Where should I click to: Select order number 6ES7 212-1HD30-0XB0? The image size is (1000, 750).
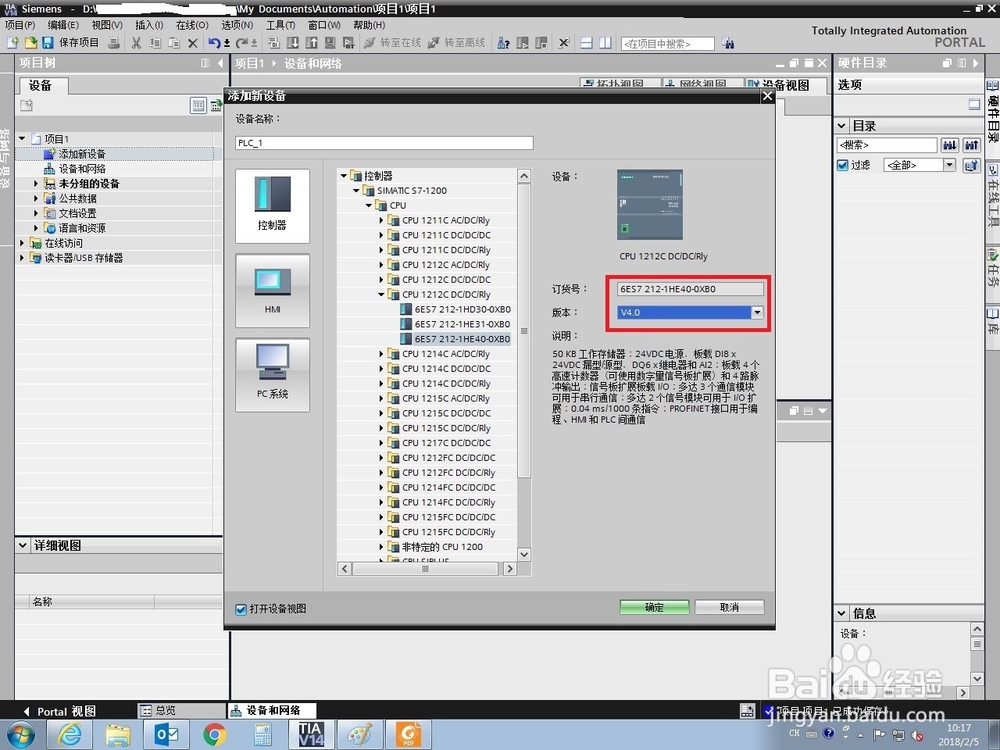coord(462,309)
